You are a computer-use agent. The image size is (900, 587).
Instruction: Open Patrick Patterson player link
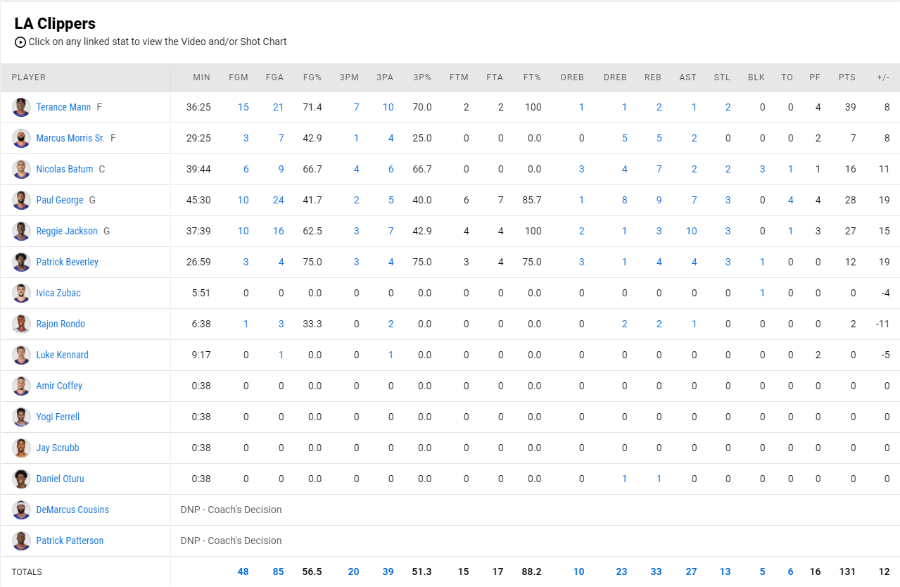coord(69,541)
